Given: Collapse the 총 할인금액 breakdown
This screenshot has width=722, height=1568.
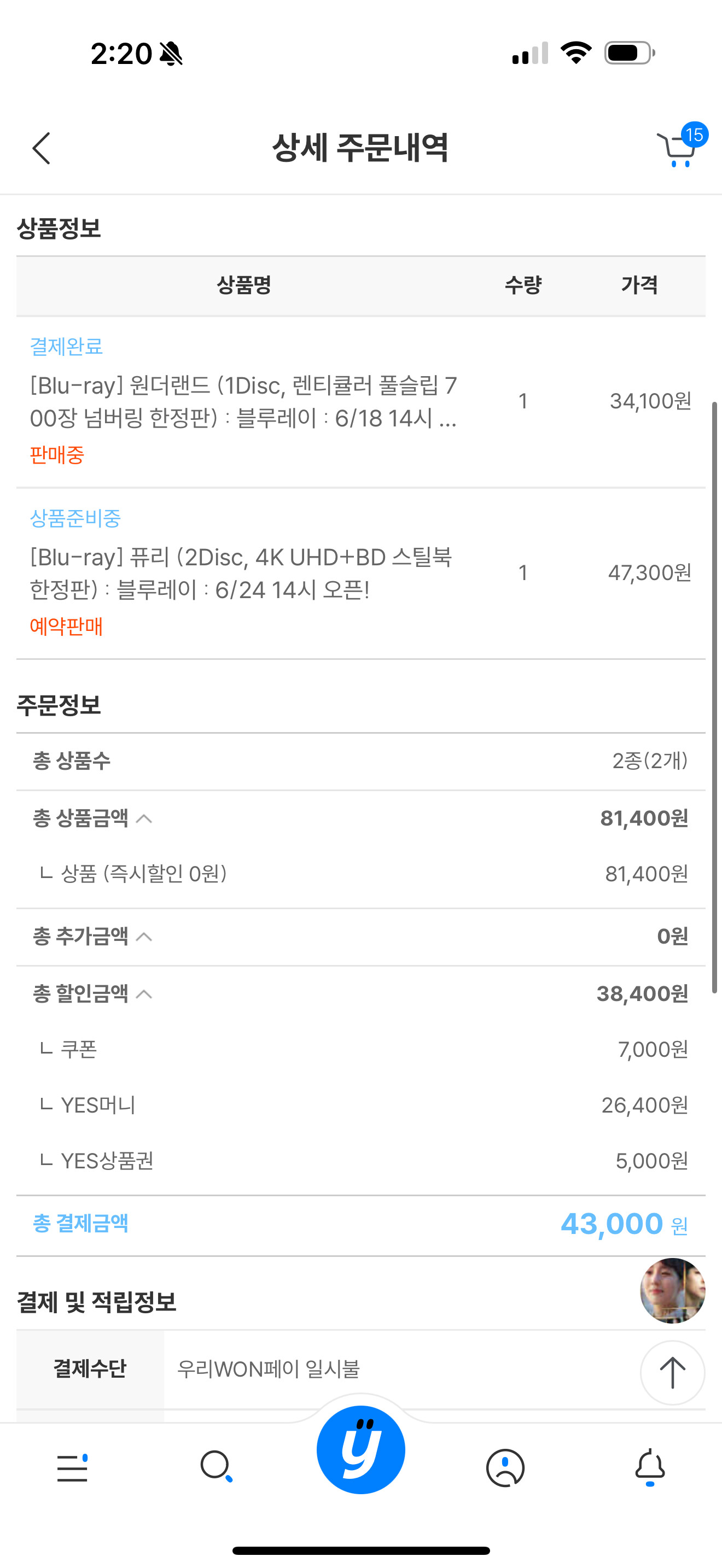Looking at the screenshot, I should [144, 994].
